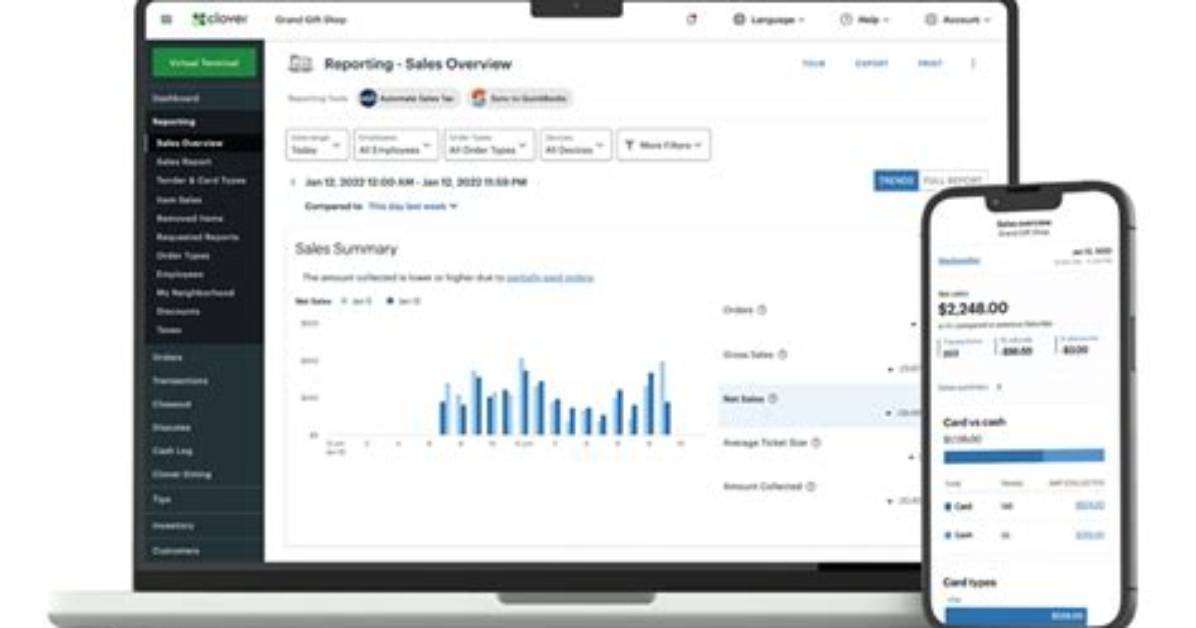Open the three-dot more options menu
The height and width of the screenshot is (628, 1196).
(973, 63)
